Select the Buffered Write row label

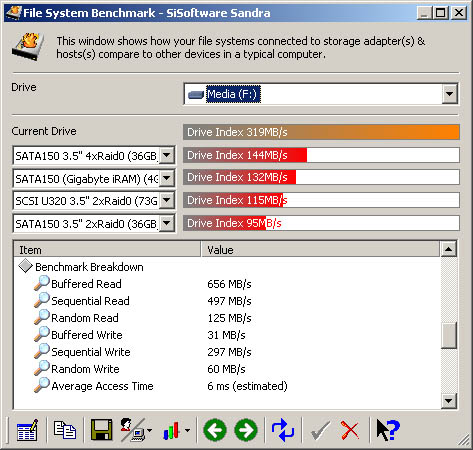tap(87, 335)
